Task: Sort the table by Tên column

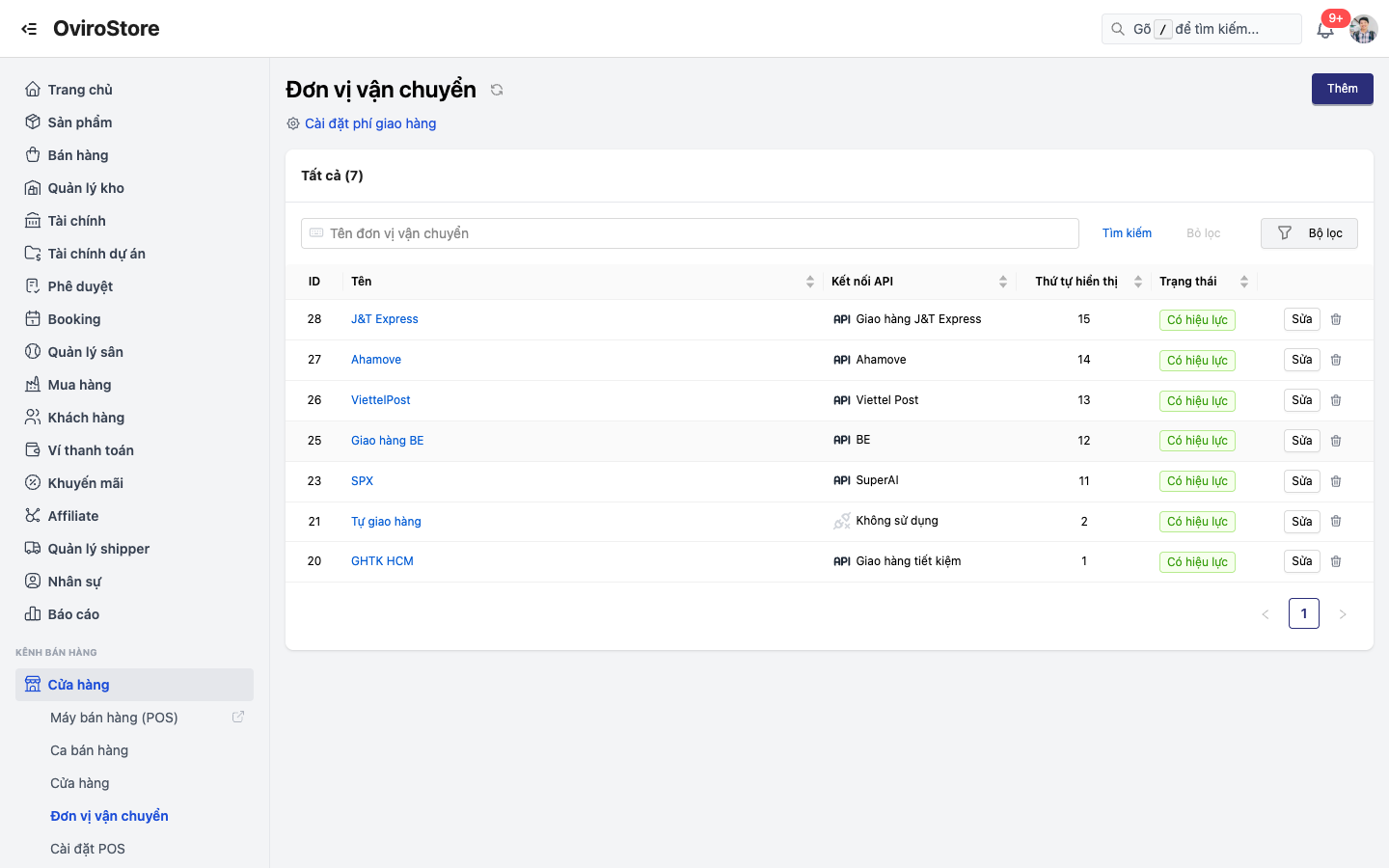Action: 810,282
